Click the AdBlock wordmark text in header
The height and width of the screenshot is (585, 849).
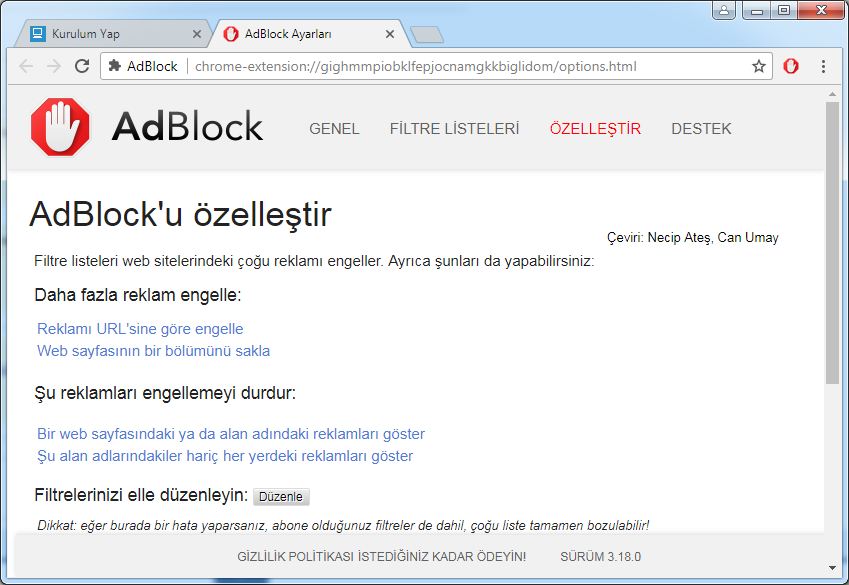click(187, 127)
